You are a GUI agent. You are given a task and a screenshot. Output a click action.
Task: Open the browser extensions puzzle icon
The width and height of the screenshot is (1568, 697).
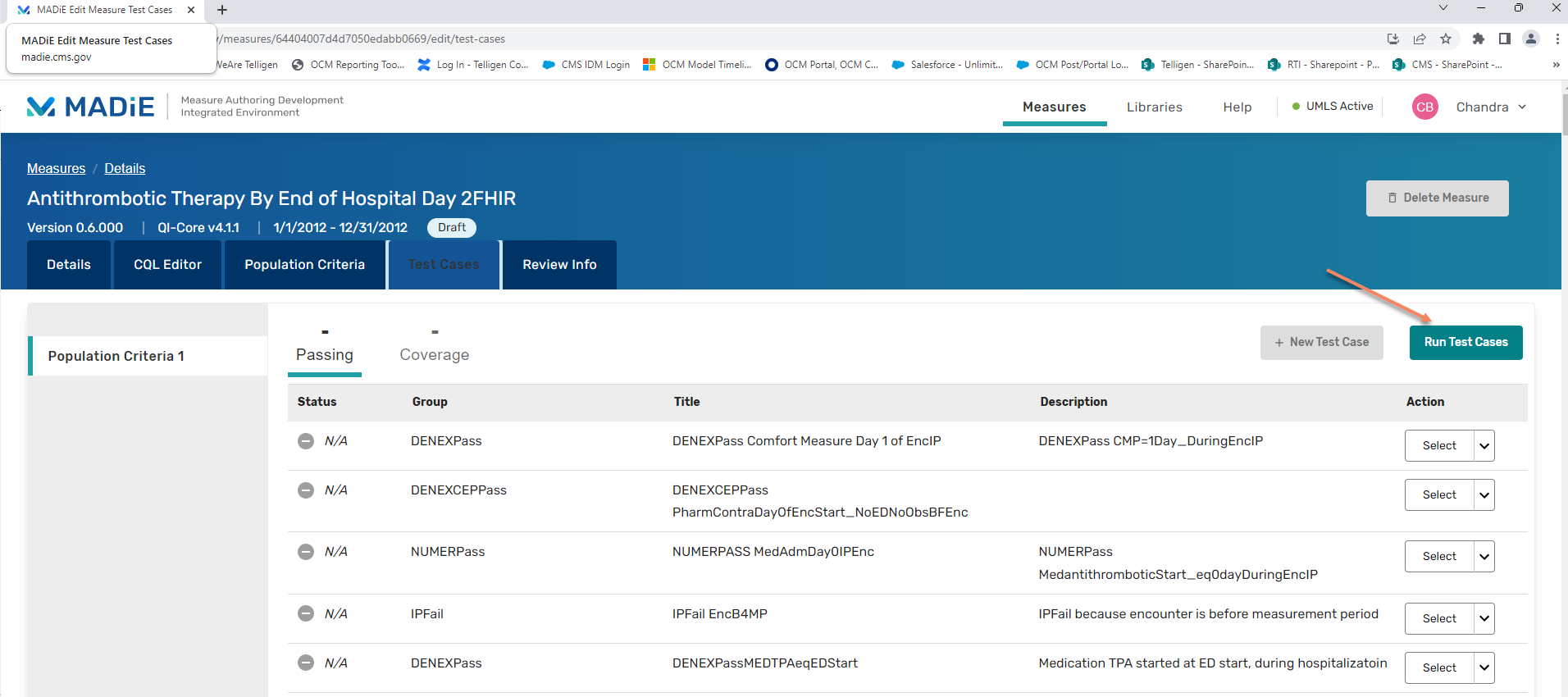[1479, 39]
